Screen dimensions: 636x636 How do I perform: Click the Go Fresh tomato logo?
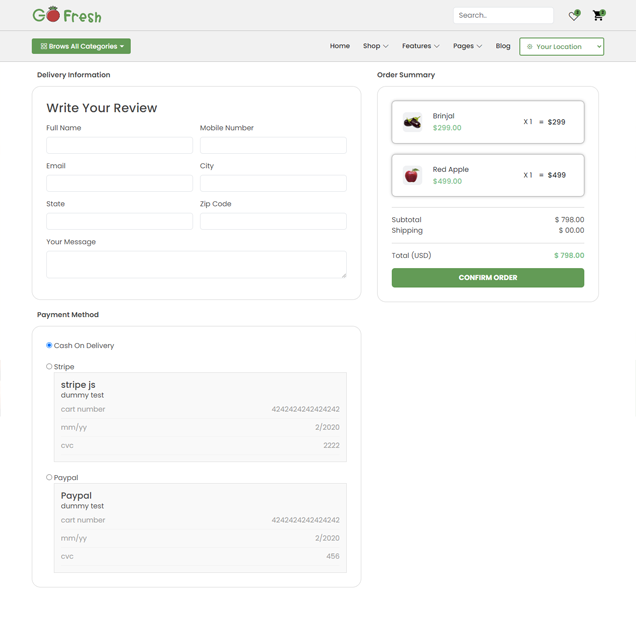67,15
